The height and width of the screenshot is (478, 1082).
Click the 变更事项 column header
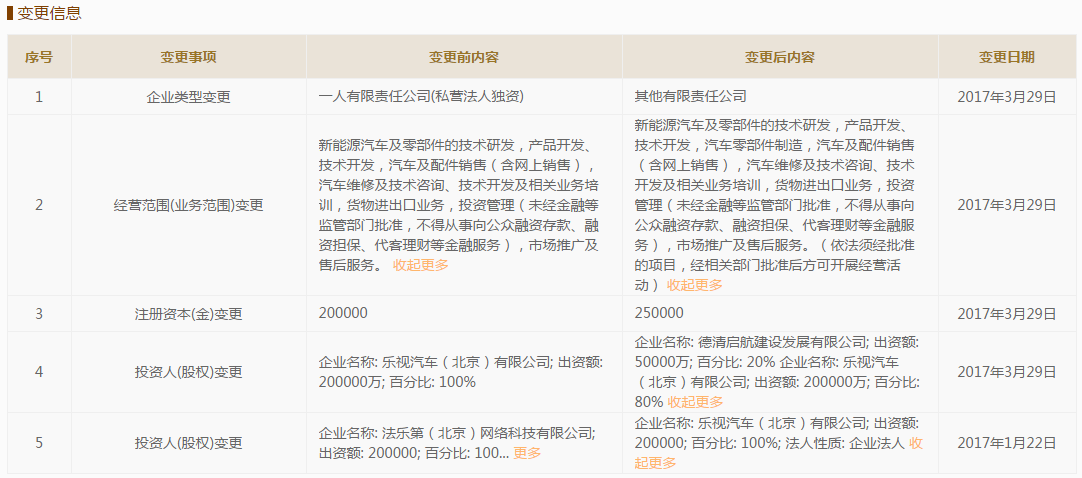click(188, 57)
